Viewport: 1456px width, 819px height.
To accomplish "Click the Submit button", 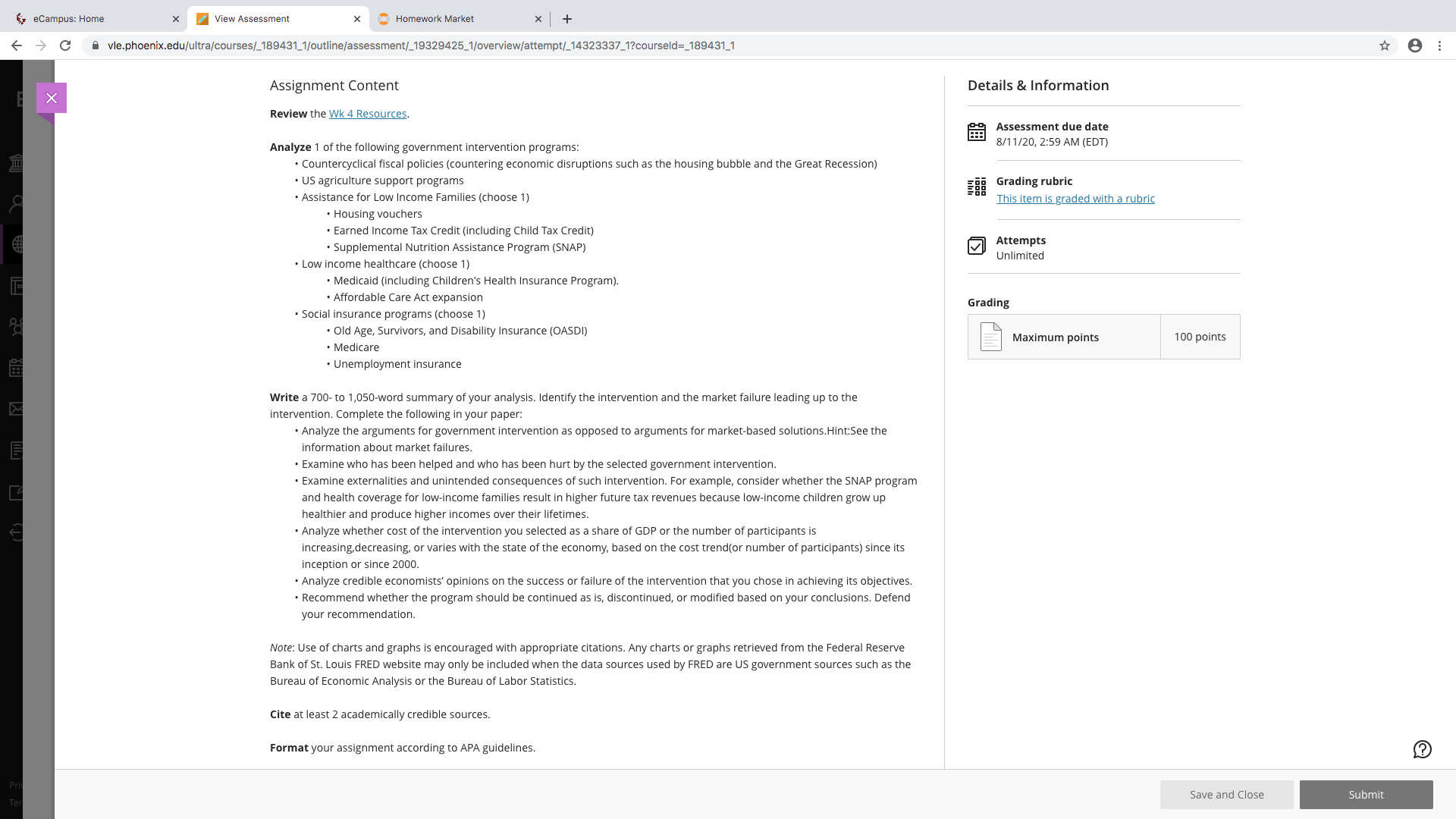I will (1366, 795).
